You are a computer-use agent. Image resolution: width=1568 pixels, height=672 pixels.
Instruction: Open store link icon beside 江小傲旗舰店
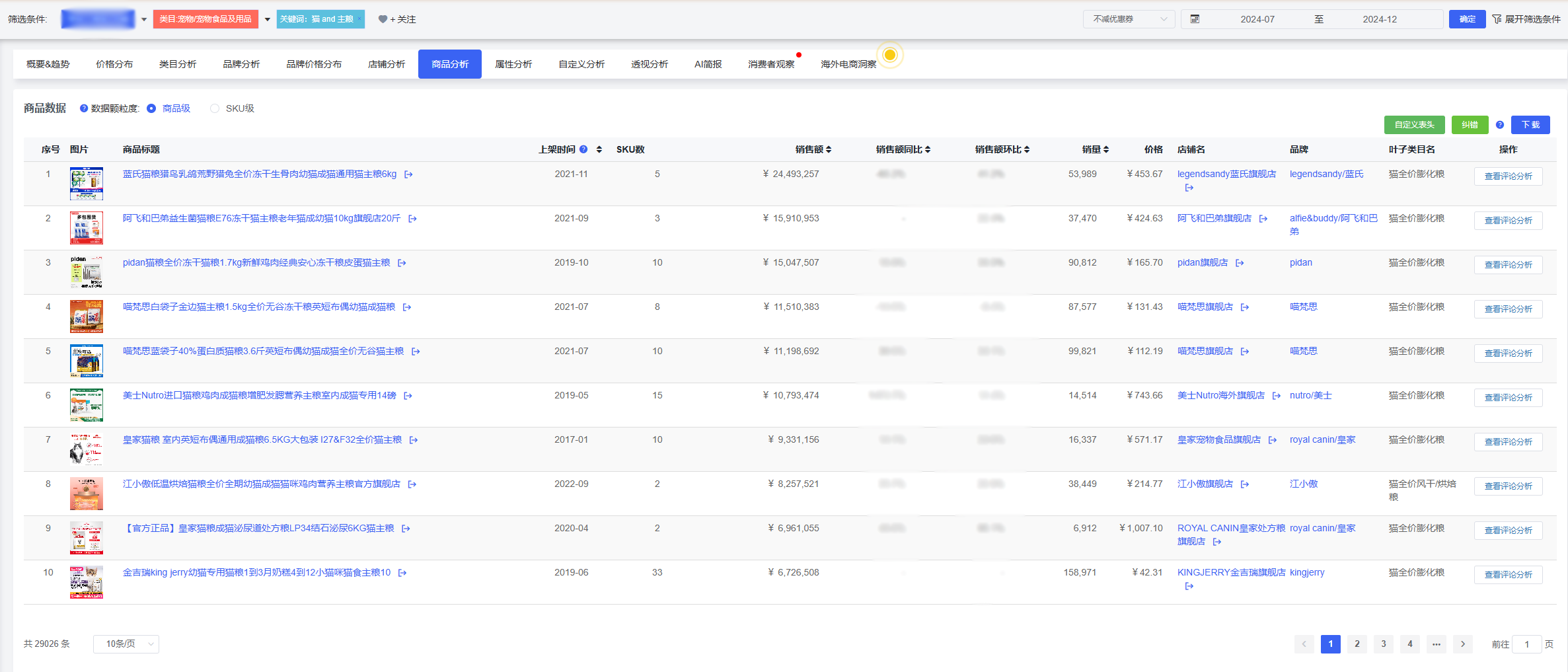coord(1245,484)
